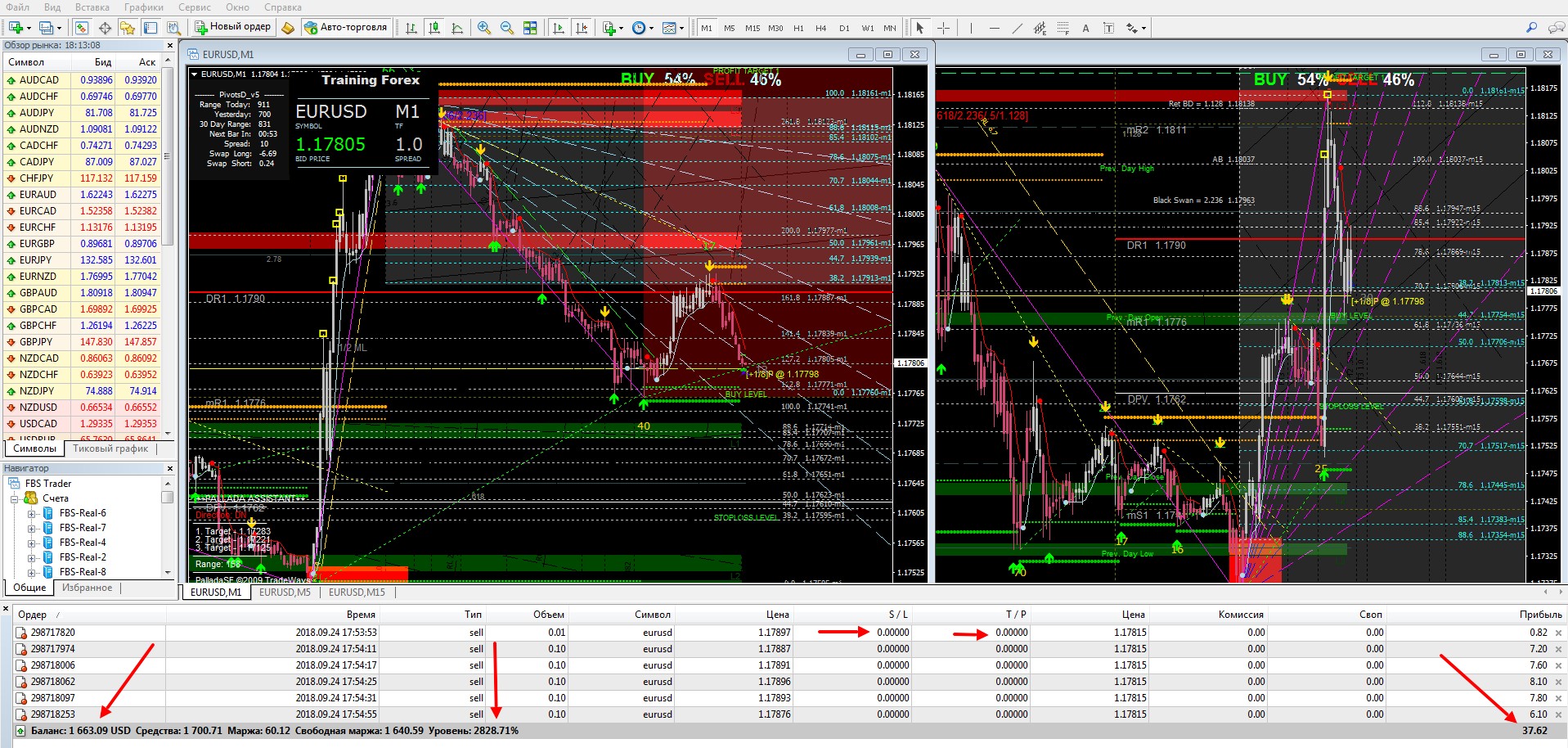Open the Periods clock icon
The image size is (1568, 748).
click(639, 28)
